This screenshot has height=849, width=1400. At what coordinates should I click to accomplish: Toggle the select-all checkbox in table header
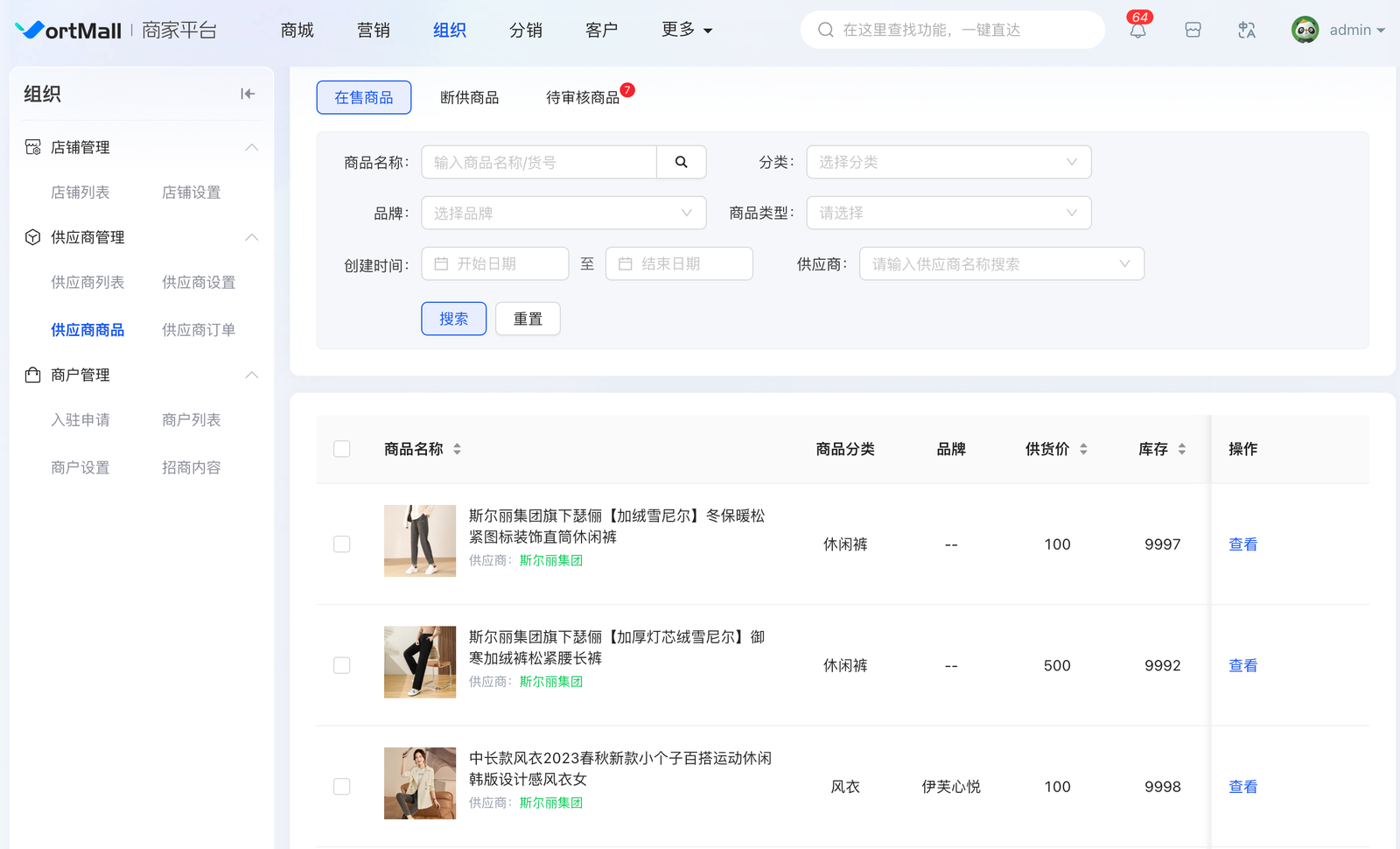(x=342, y=449)
